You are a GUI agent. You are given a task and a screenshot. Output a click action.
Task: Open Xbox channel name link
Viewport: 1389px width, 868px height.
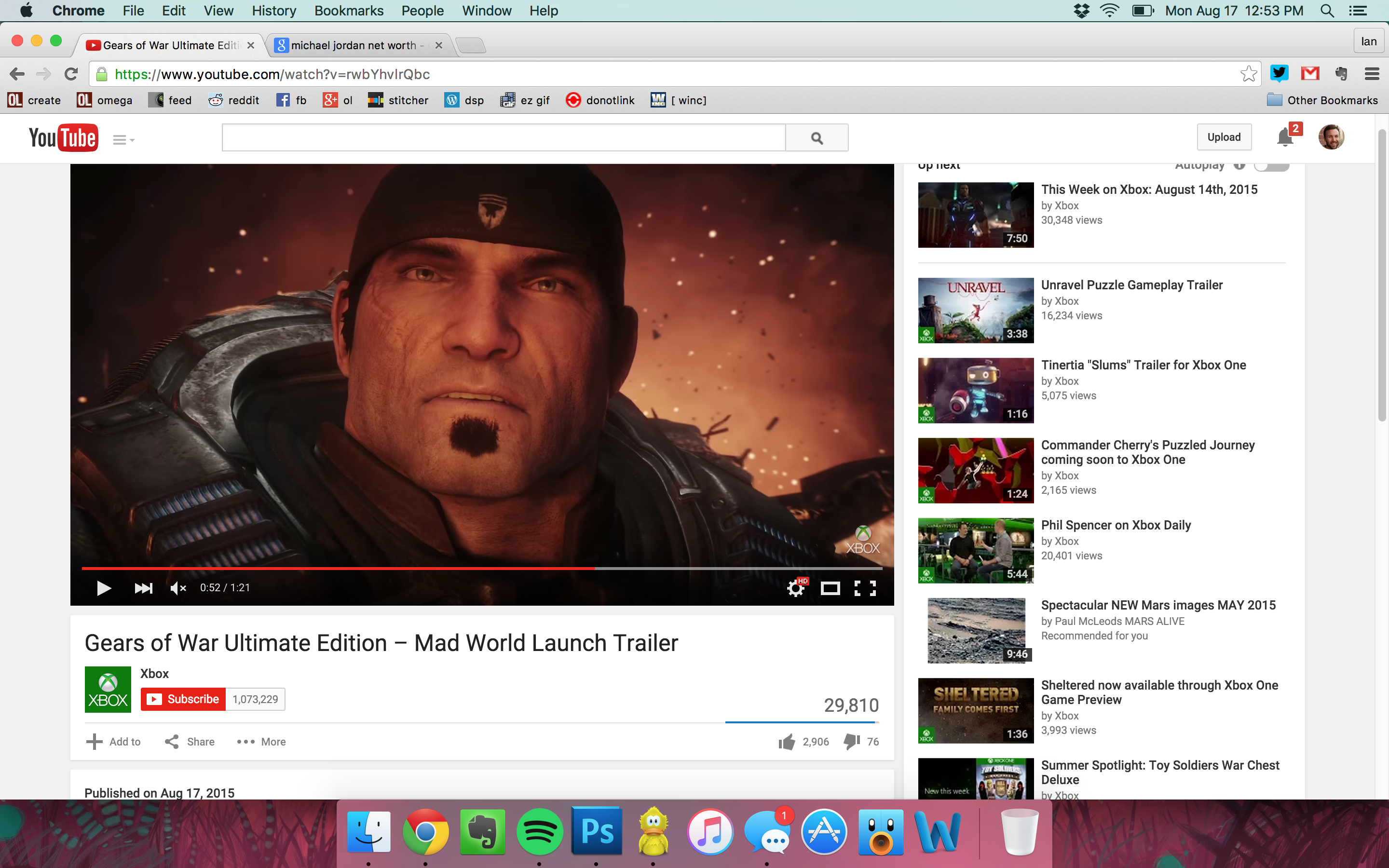154,673
